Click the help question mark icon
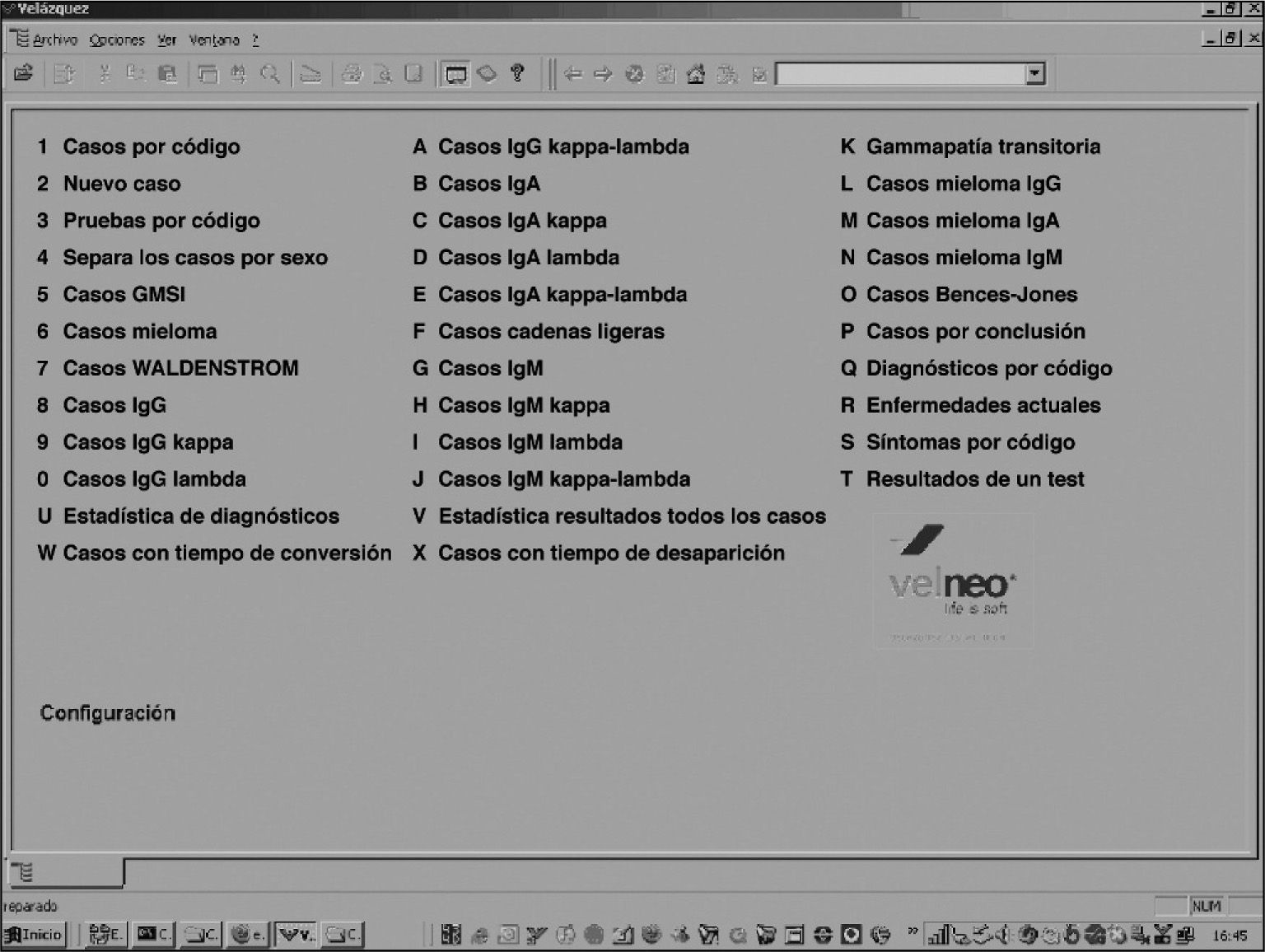This screenshot has height=952, width=1265. click(x=517, y=73)
